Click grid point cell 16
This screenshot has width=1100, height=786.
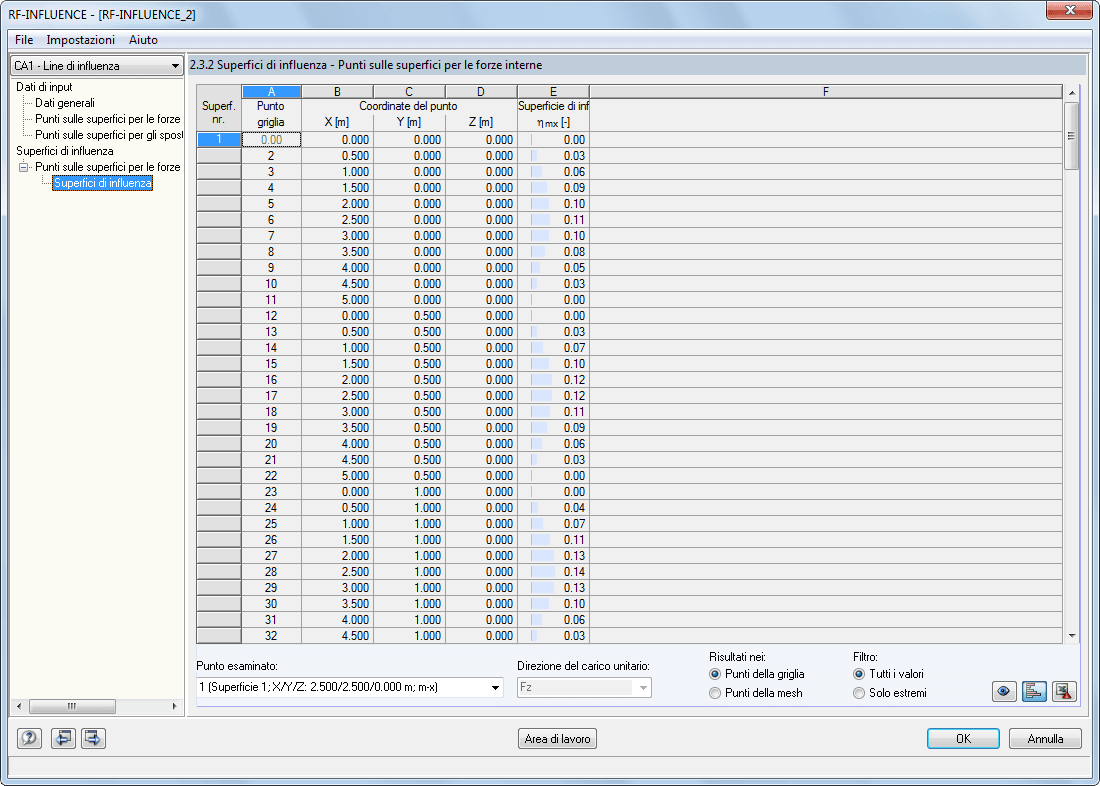click(x=271, y=380)
